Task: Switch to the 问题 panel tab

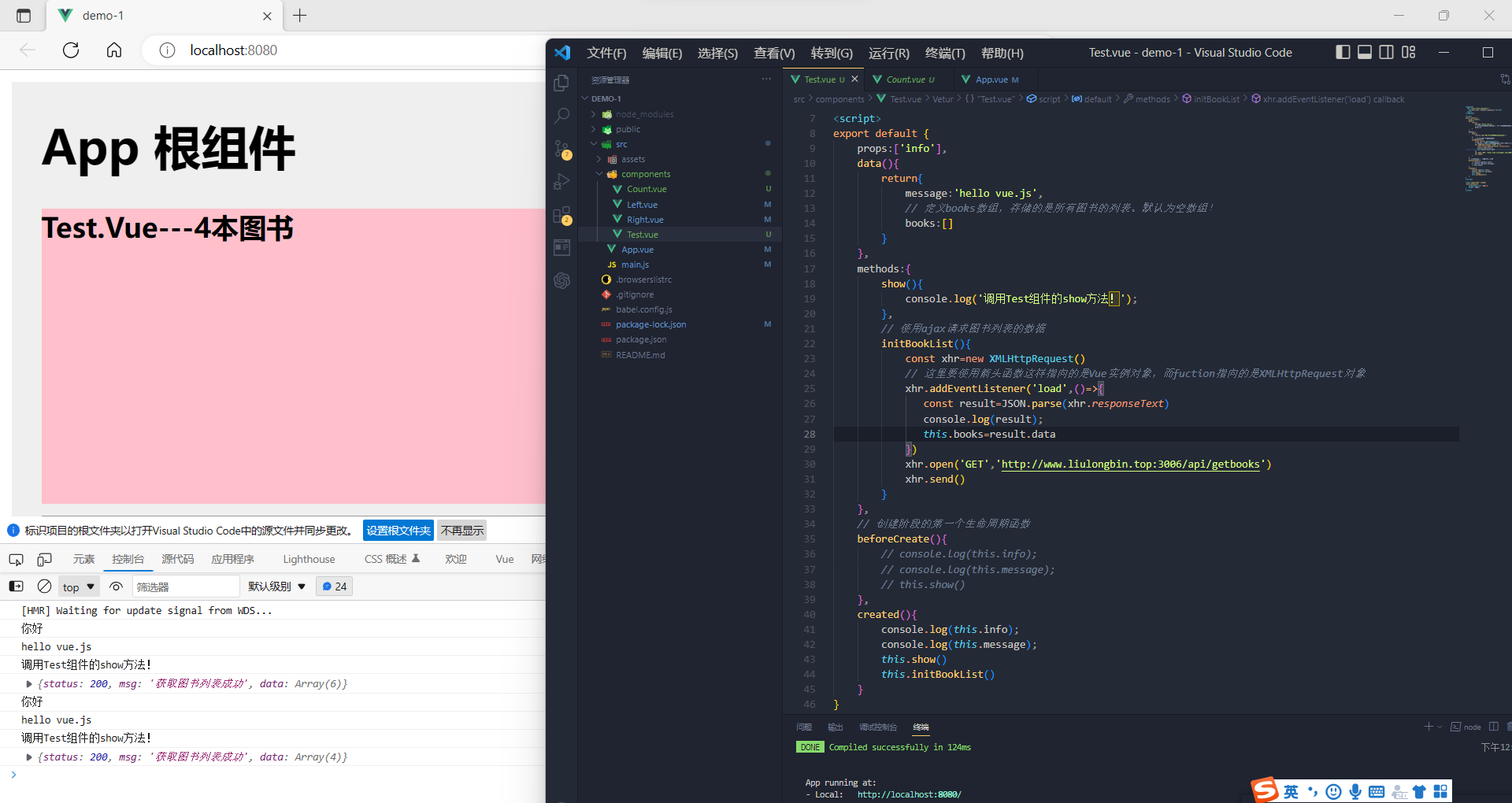Action: pos(804,727)
